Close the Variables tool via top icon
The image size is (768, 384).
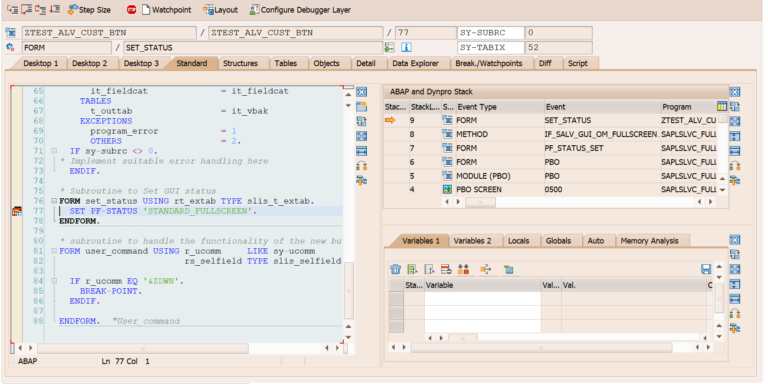coord(735,240)
